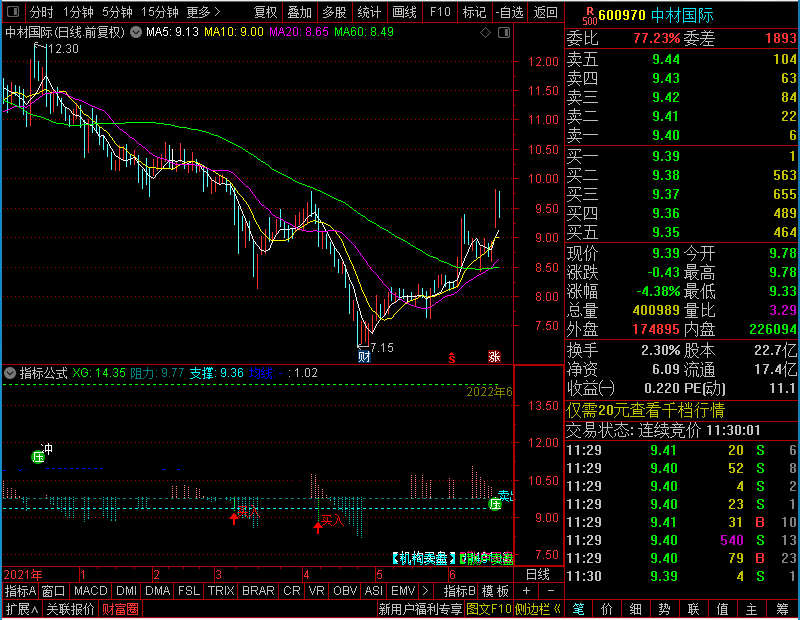Expand the chart settings dropdown beside 前复权

click(x=136, y=32)
